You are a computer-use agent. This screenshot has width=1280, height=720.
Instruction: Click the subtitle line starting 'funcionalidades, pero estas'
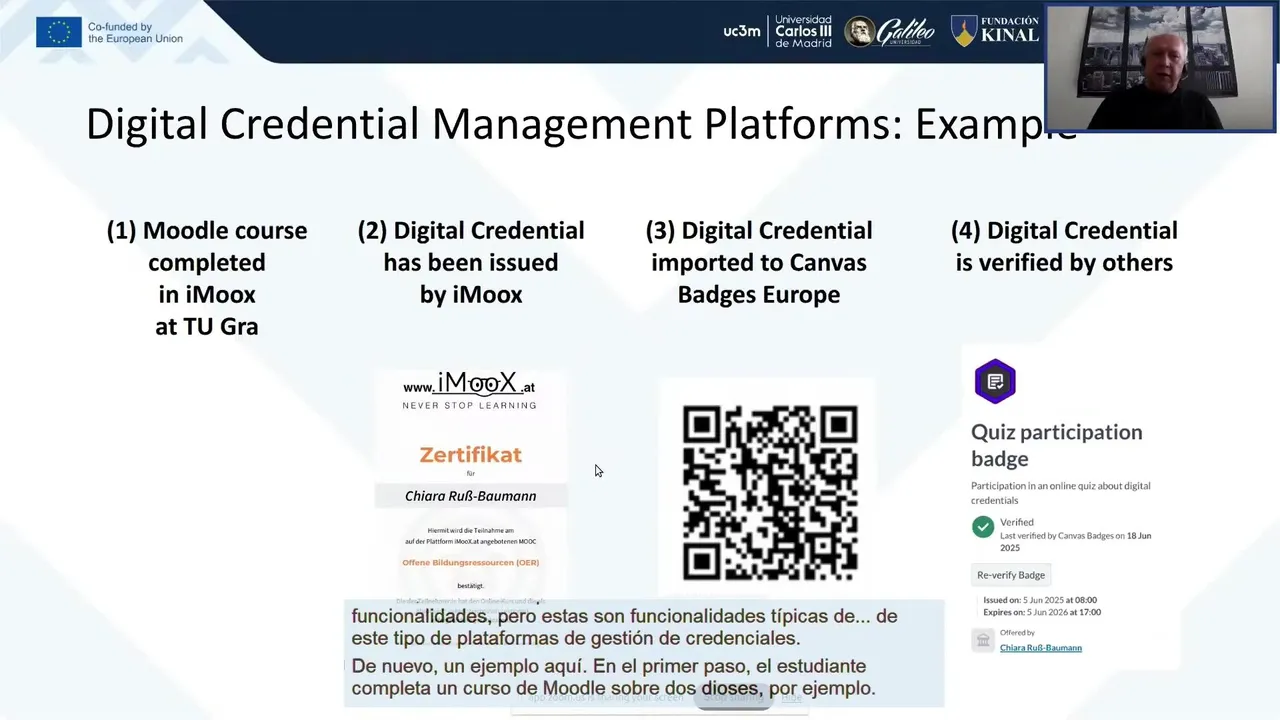coord(624,616)
